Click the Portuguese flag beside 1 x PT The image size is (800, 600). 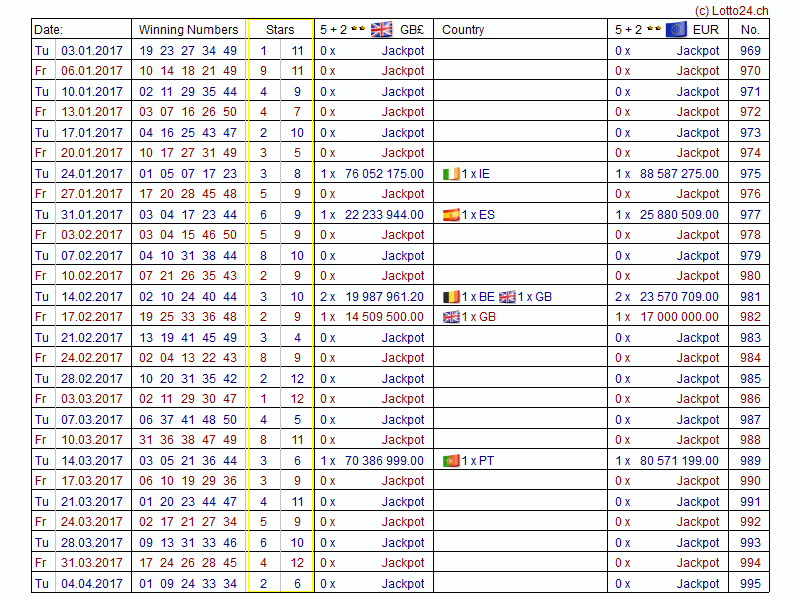(x=451, y=461)
